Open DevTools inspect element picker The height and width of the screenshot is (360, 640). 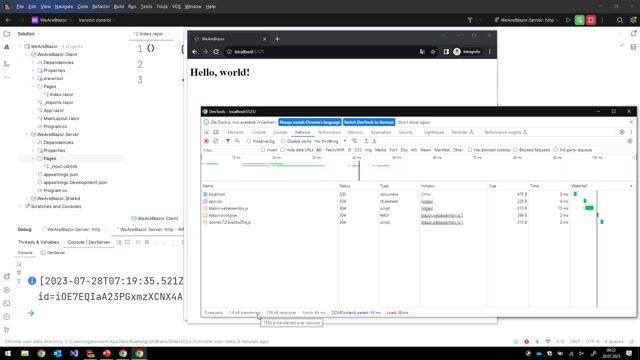tap(207, 132)
